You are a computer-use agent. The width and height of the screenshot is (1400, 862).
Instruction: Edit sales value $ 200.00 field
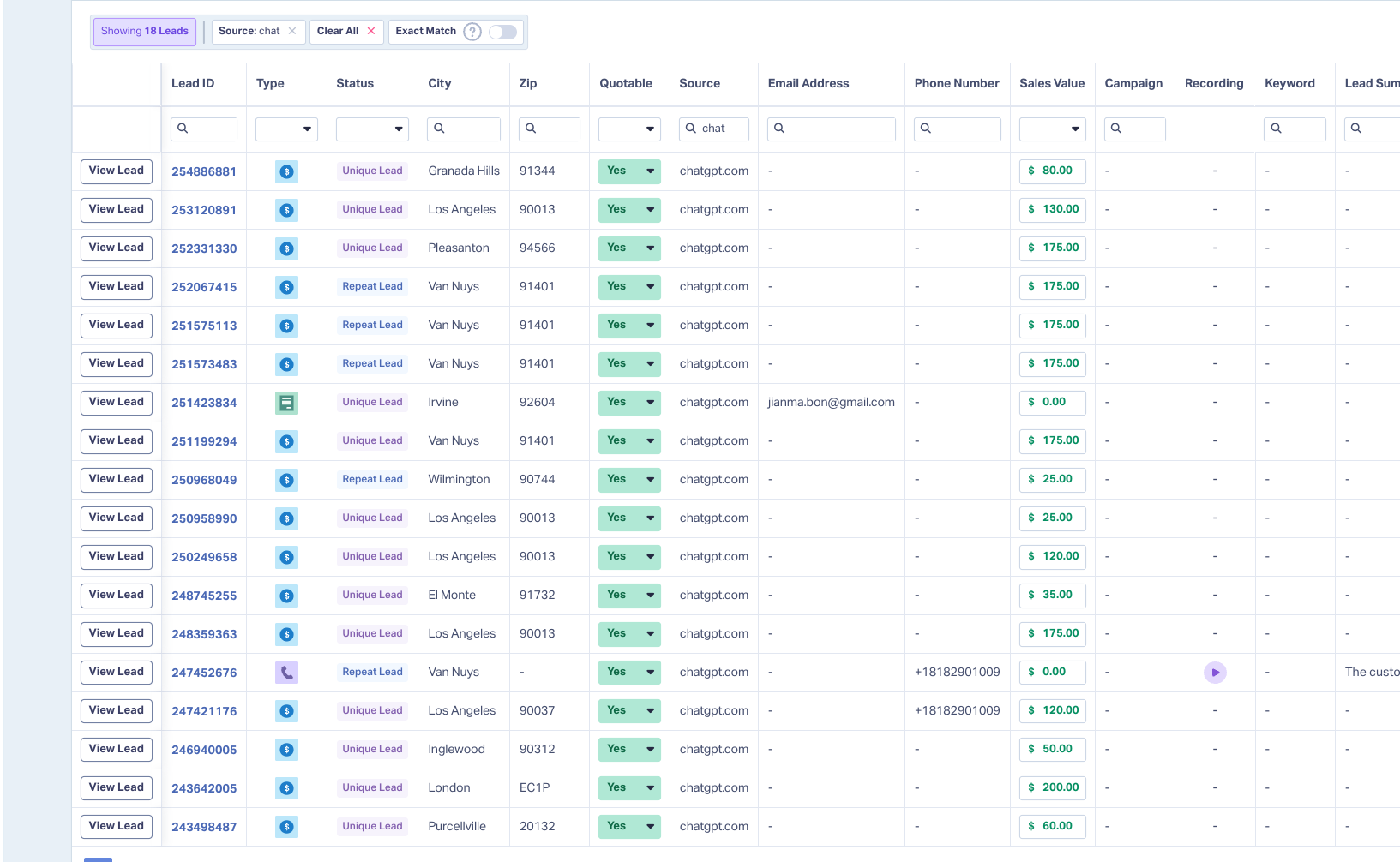click(x=1053, y=788)
